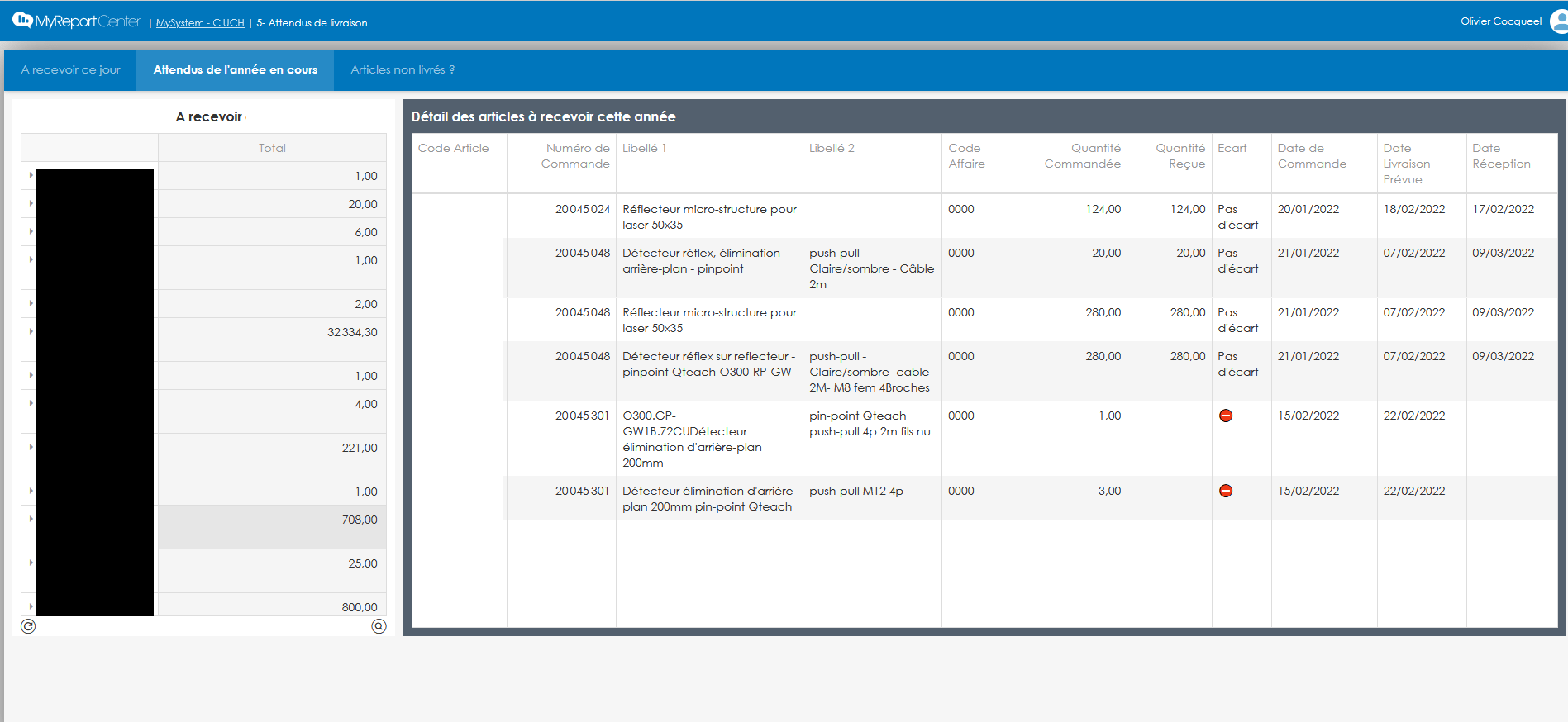Select the 'Attendus de l'année en cours' tab
This screenshot has height=722, width=1568.
tap(236, 69)
